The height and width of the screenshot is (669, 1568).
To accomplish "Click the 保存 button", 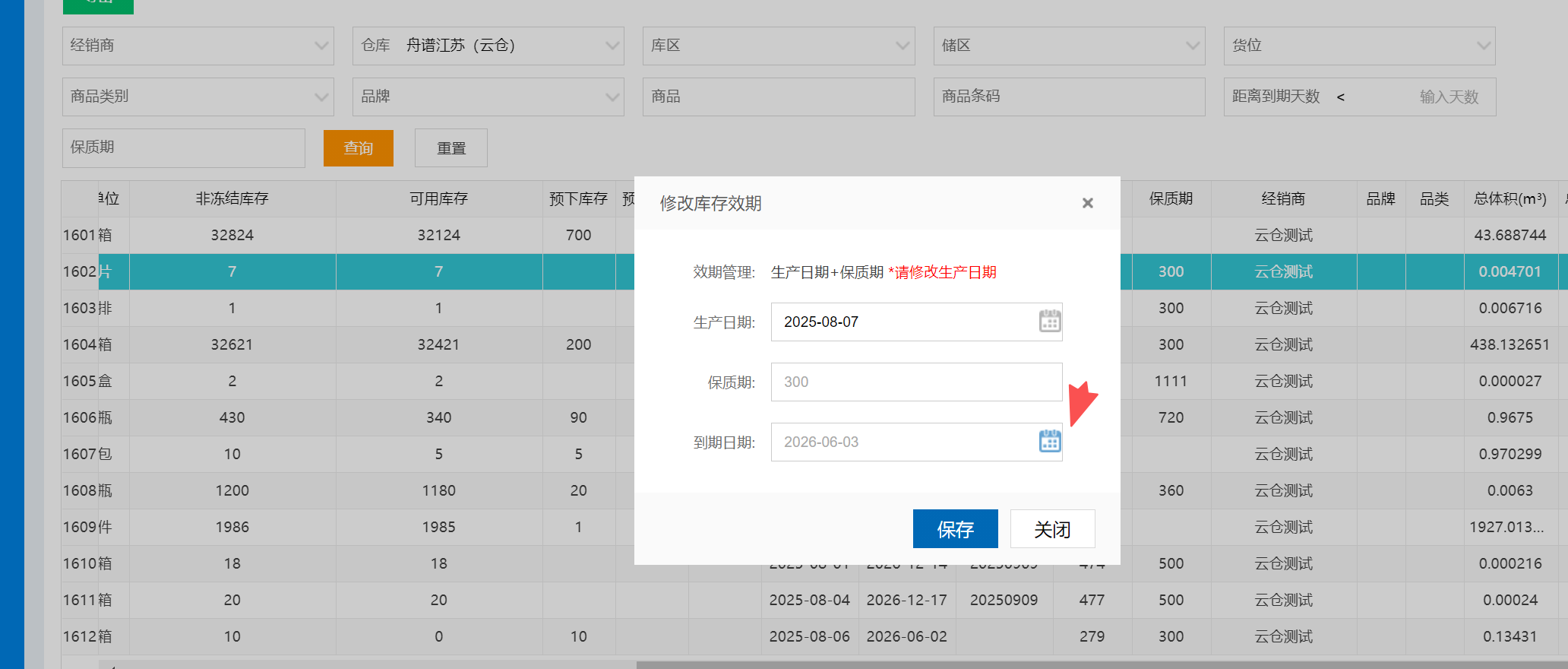I will coord(955,529).
